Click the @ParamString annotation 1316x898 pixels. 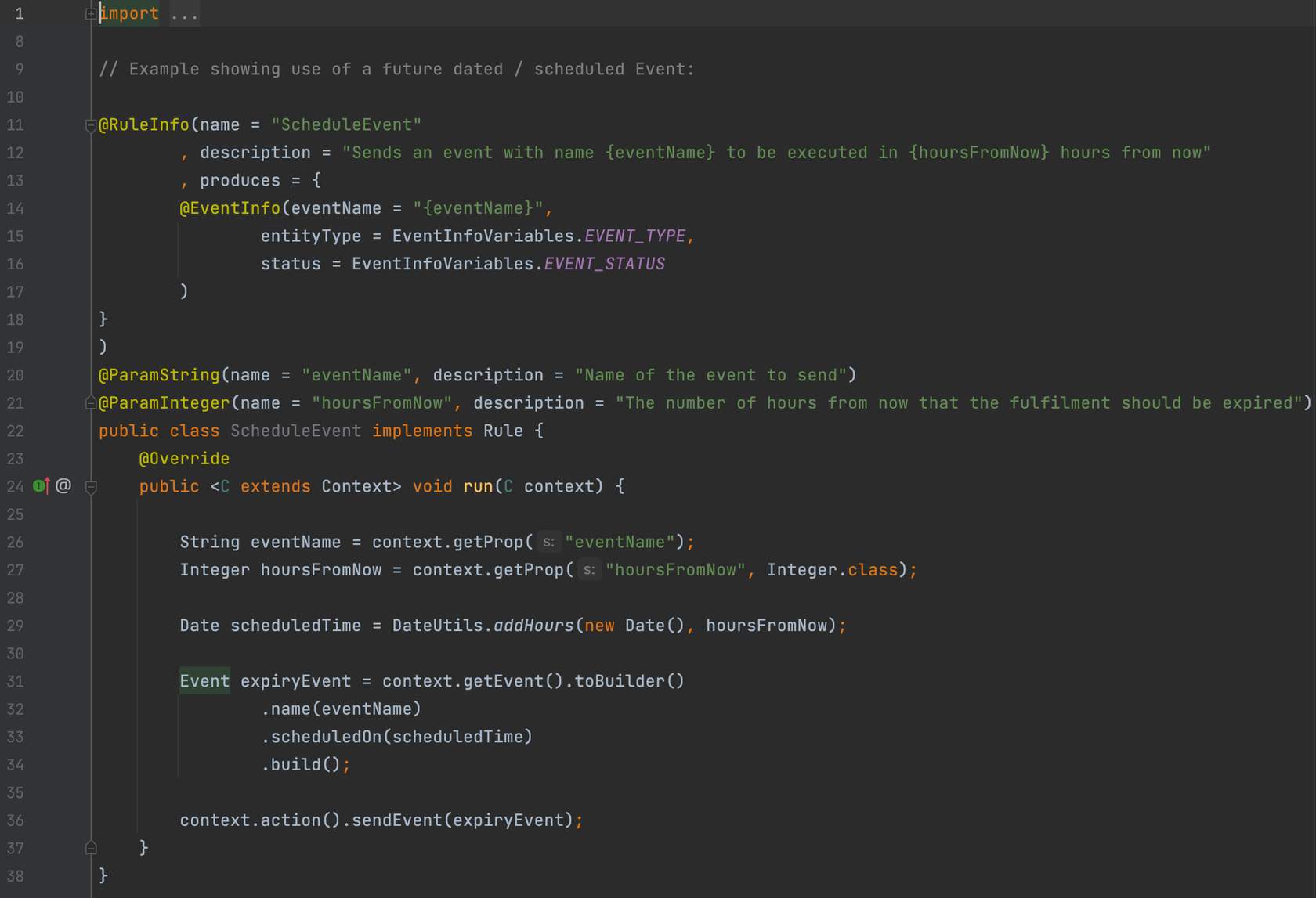click(x=159, y=375)
